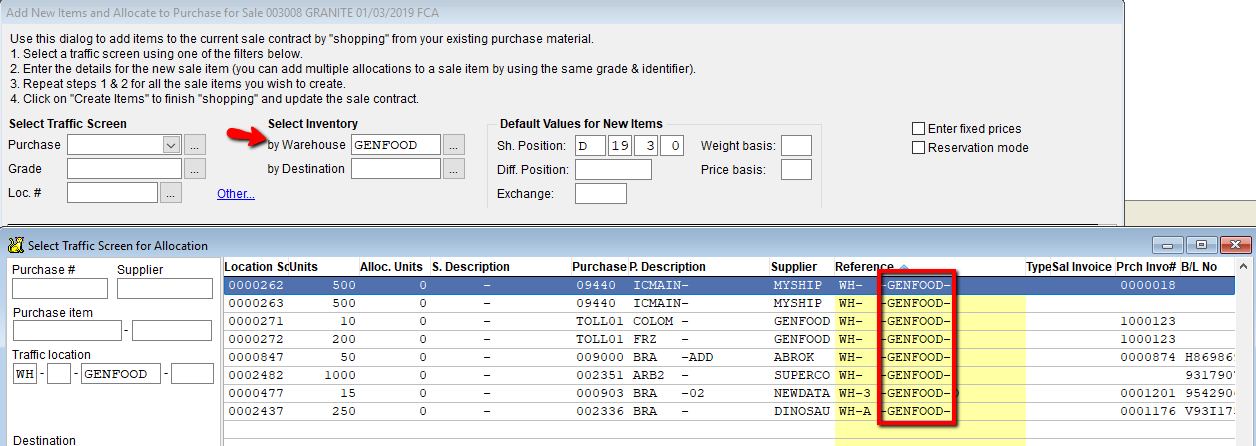Tick the Enter fixed prices checkbox
Image resolution: width=1256 pixels, height=446 pixels.
(918, 129)
